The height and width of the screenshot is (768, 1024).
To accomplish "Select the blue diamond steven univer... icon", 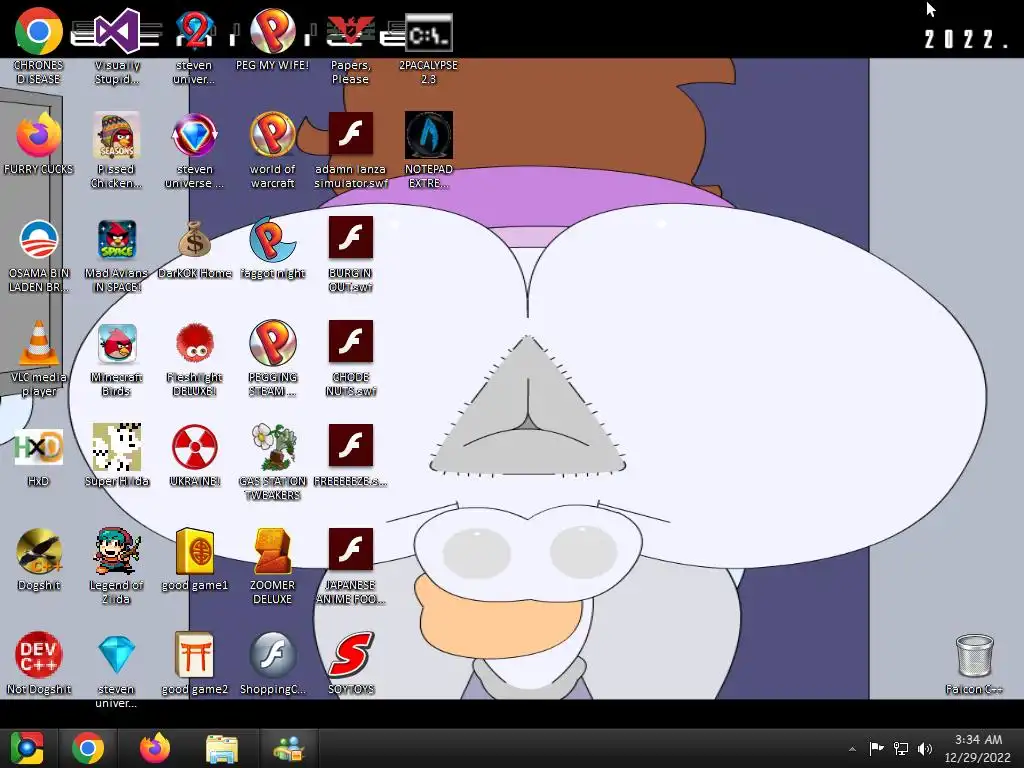I will pos(116,655).
